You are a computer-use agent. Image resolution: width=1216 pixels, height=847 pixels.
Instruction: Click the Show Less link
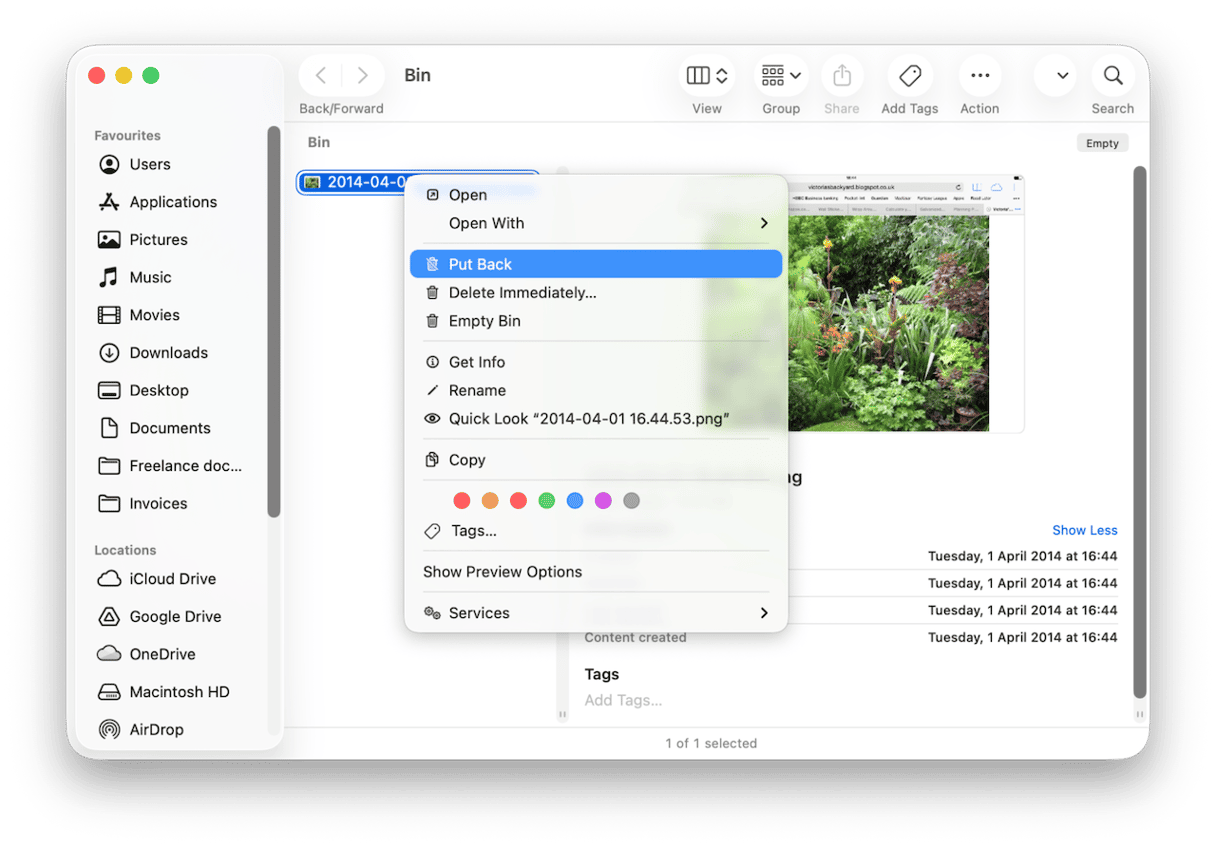tap(1084, 530)
